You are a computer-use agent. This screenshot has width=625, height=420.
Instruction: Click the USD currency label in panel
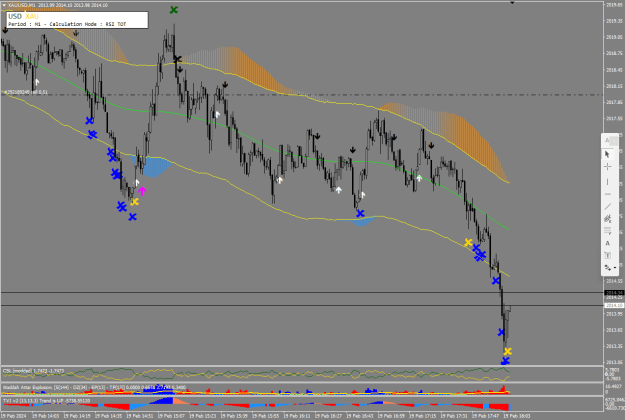coord(15,16)
